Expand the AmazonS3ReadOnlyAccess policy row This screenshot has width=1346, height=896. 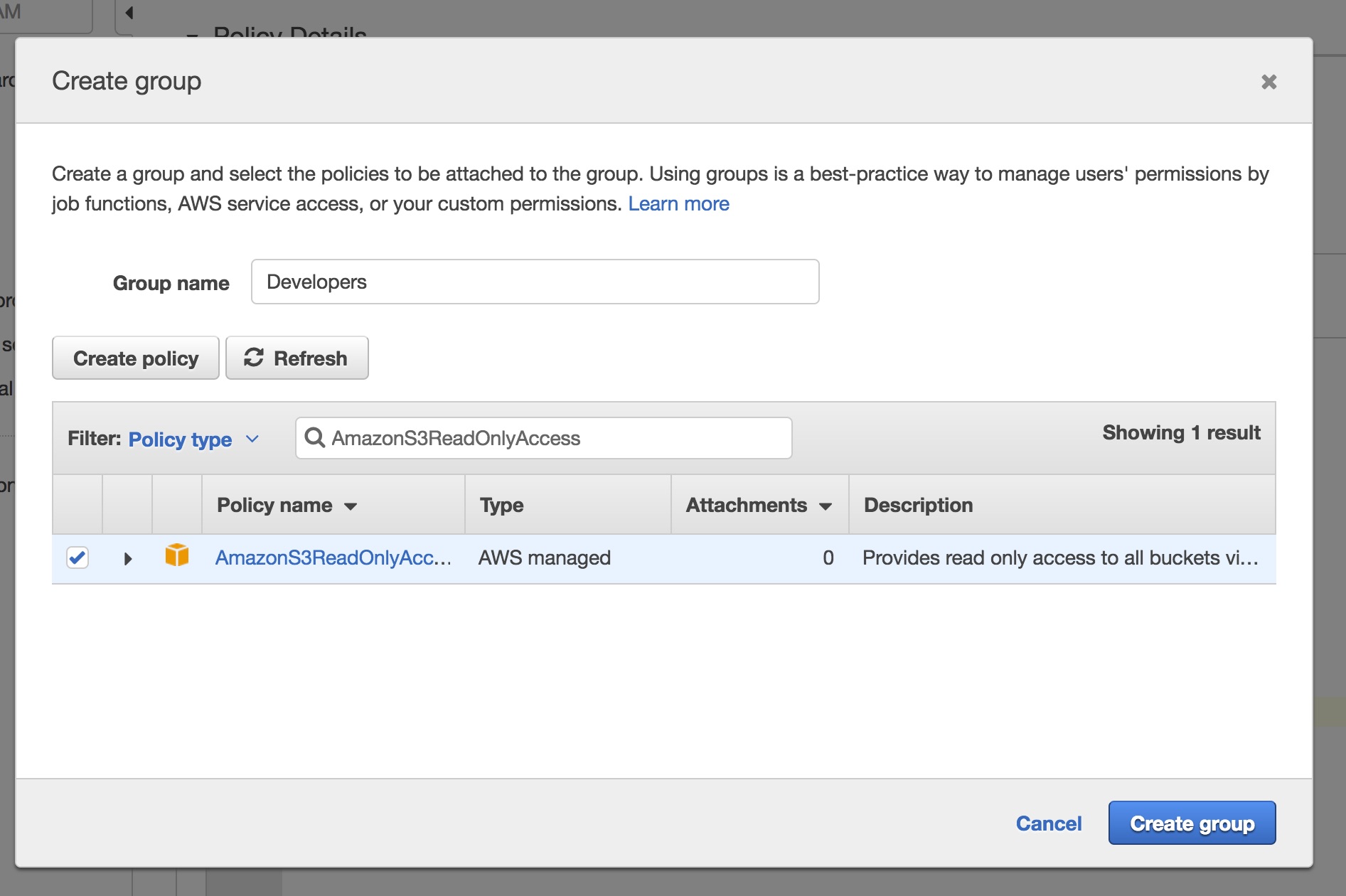[x=128, y=559]
